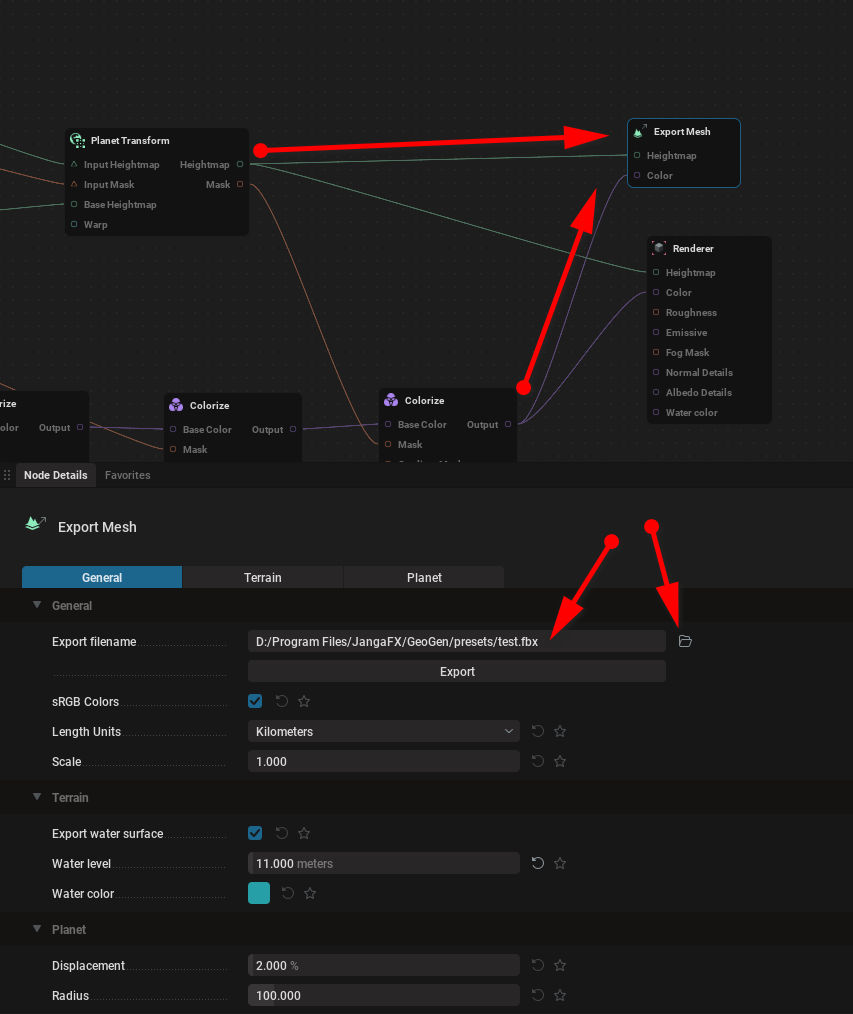The image size is (853, 1014).
Task: Click the Export Mesh node icon
Action: [638, 132]
